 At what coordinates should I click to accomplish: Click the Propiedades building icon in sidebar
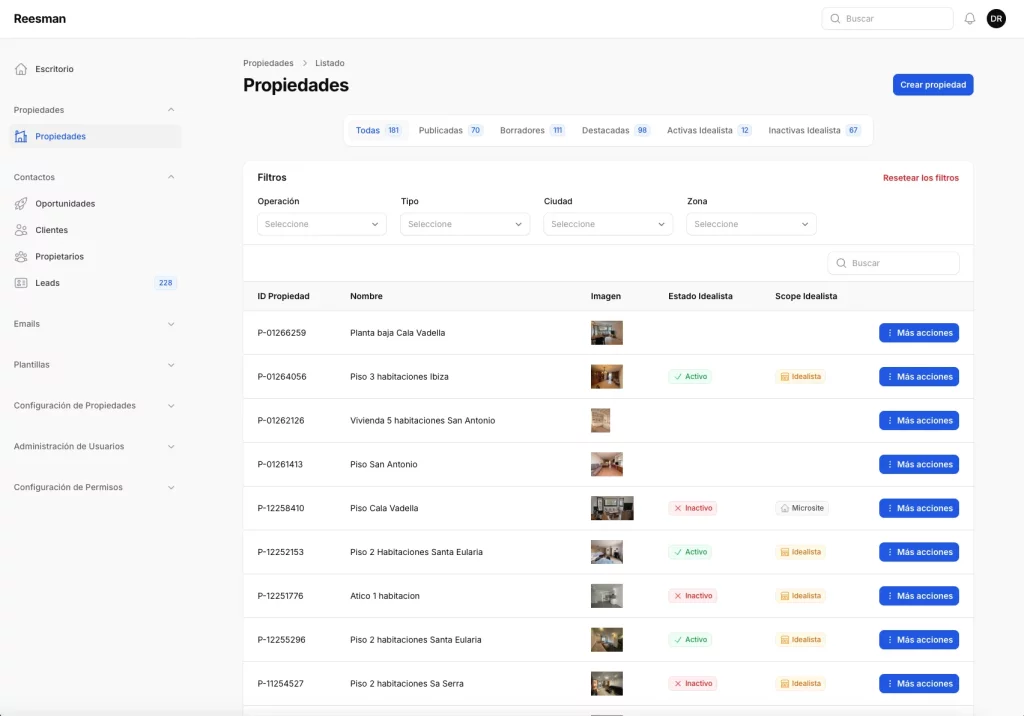pos(21,136)
